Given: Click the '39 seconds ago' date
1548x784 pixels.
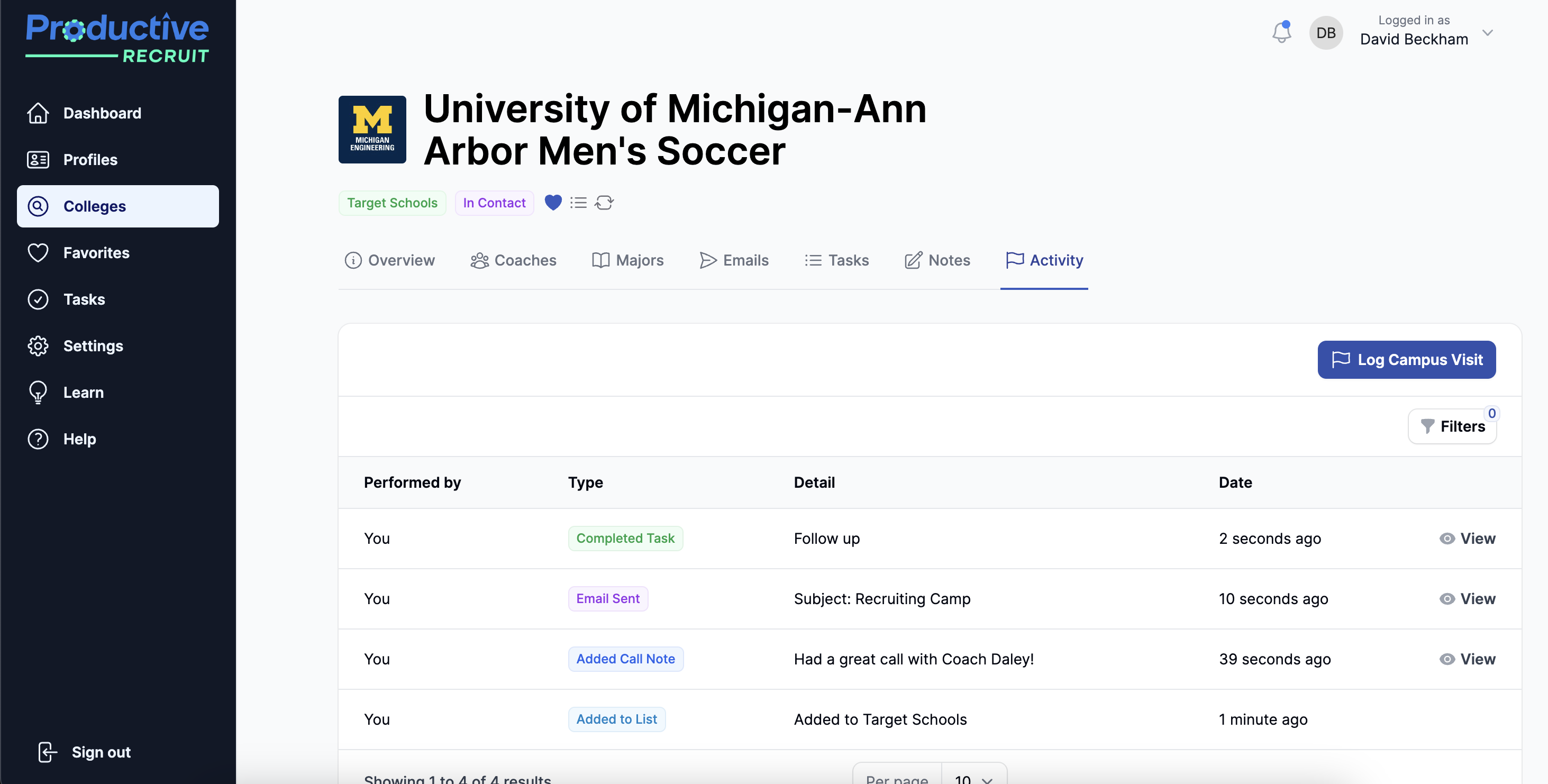Looking at the screenshot, I should (1274, 659).
